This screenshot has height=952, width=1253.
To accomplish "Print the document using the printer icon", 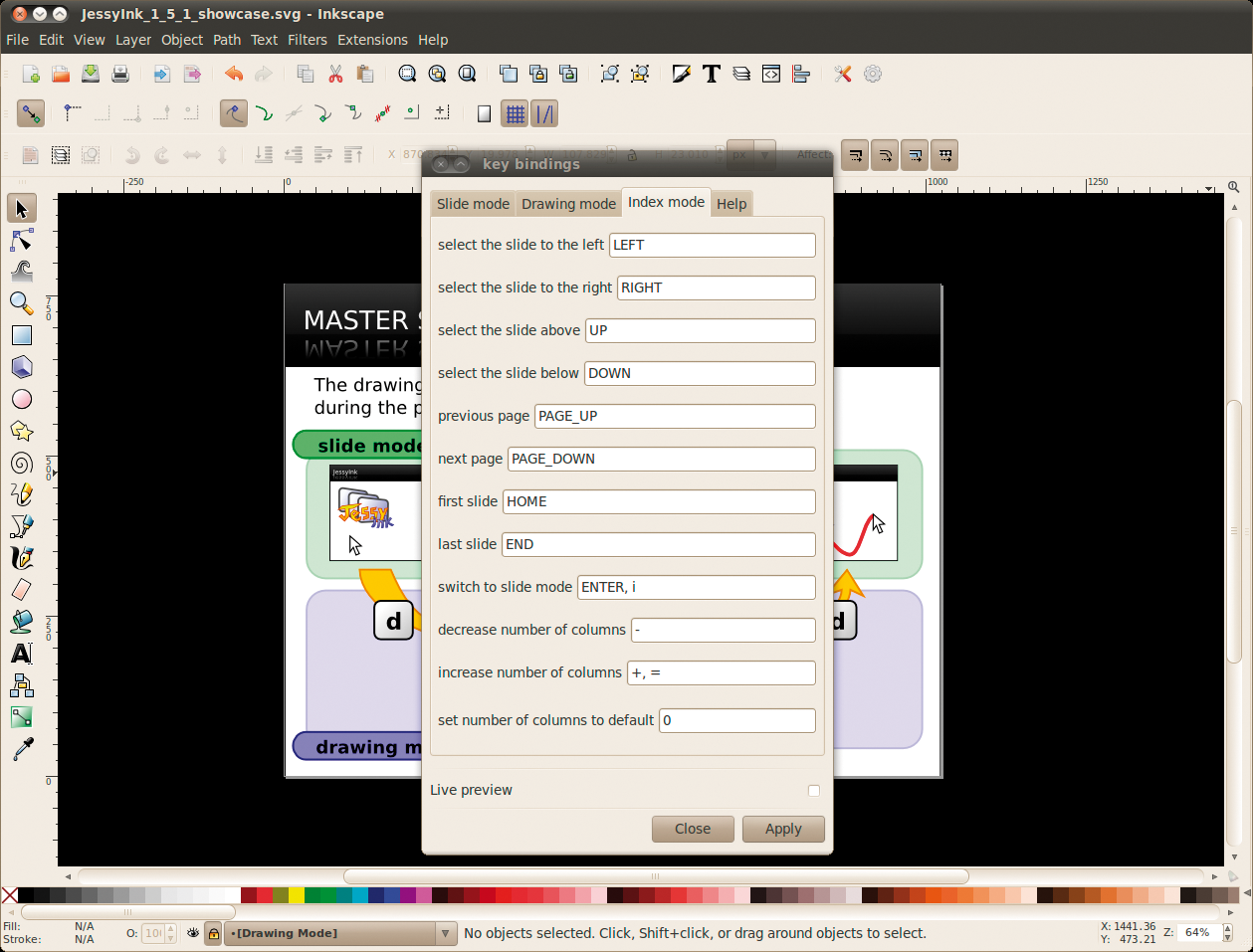I will point(120,74).
